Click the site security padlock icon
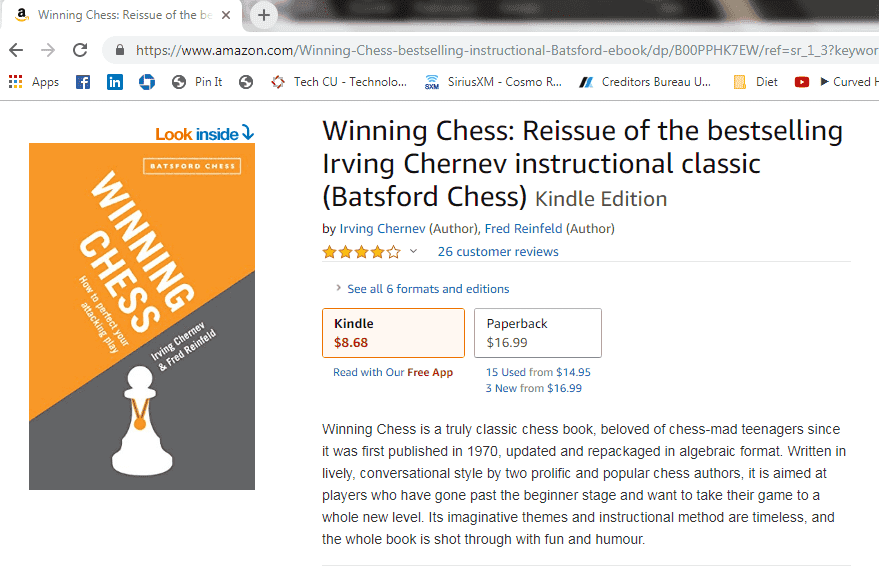The image size is (879, 568). click(x=120, y=50)
